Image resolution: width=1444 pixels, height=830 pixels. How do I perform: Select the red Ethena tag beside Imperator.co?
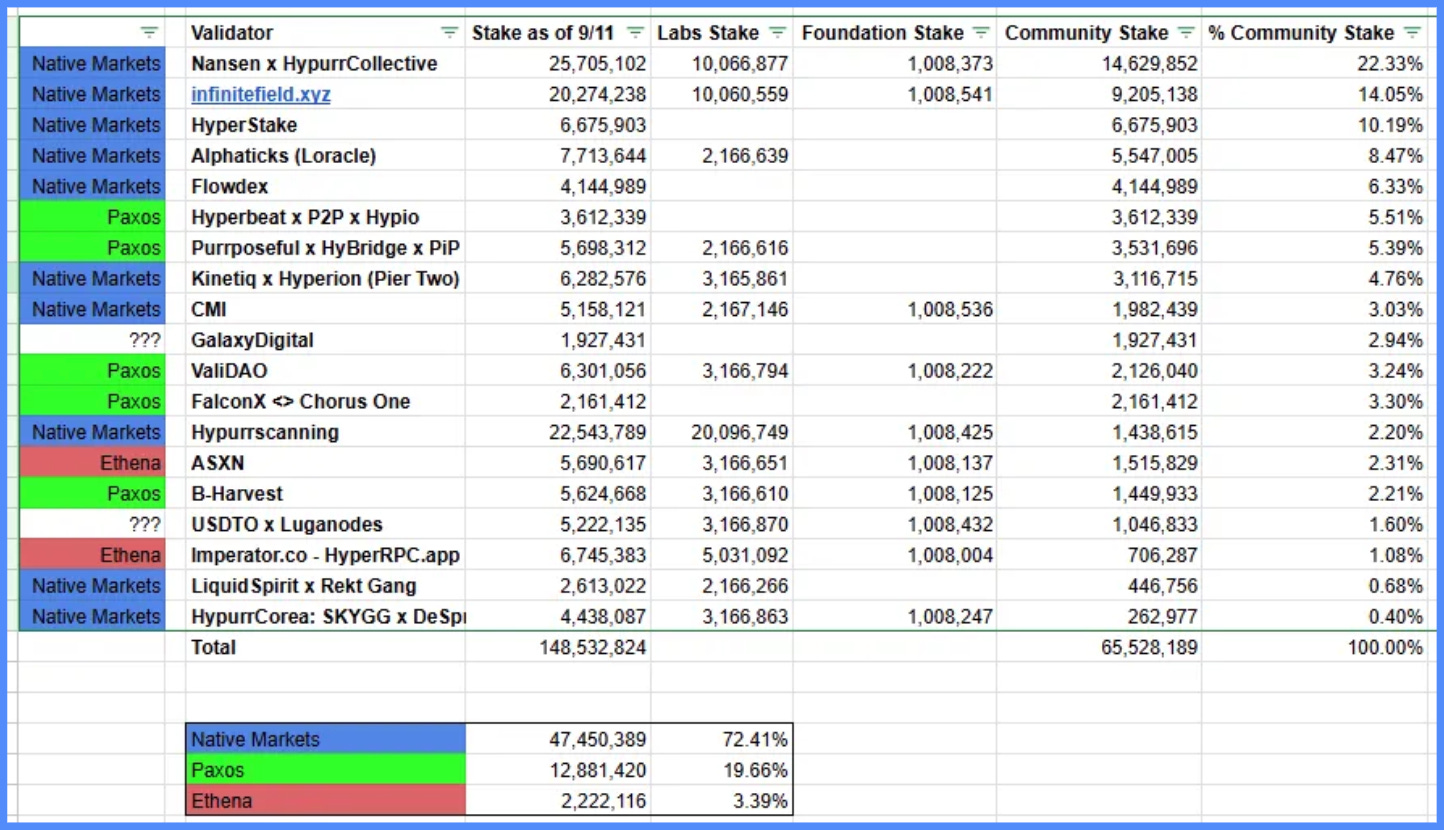tap(92, 555)
